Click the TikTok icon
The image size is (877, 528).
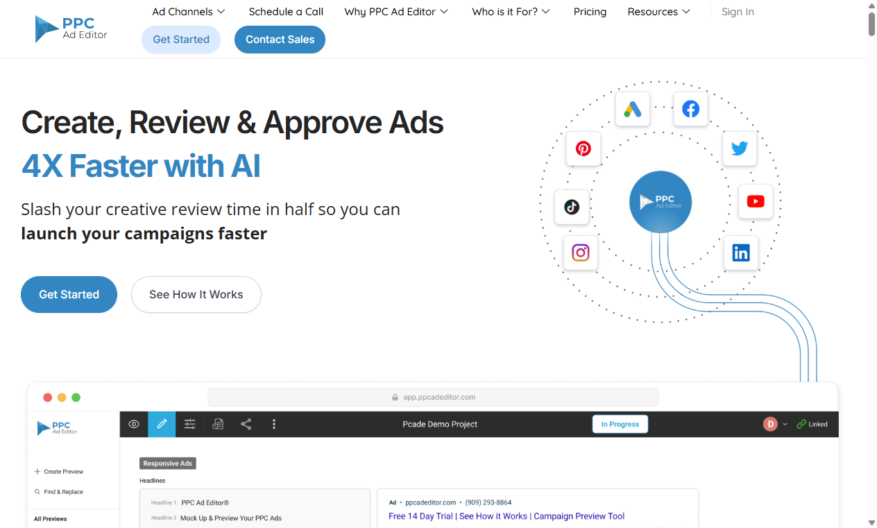coord(572,207)
